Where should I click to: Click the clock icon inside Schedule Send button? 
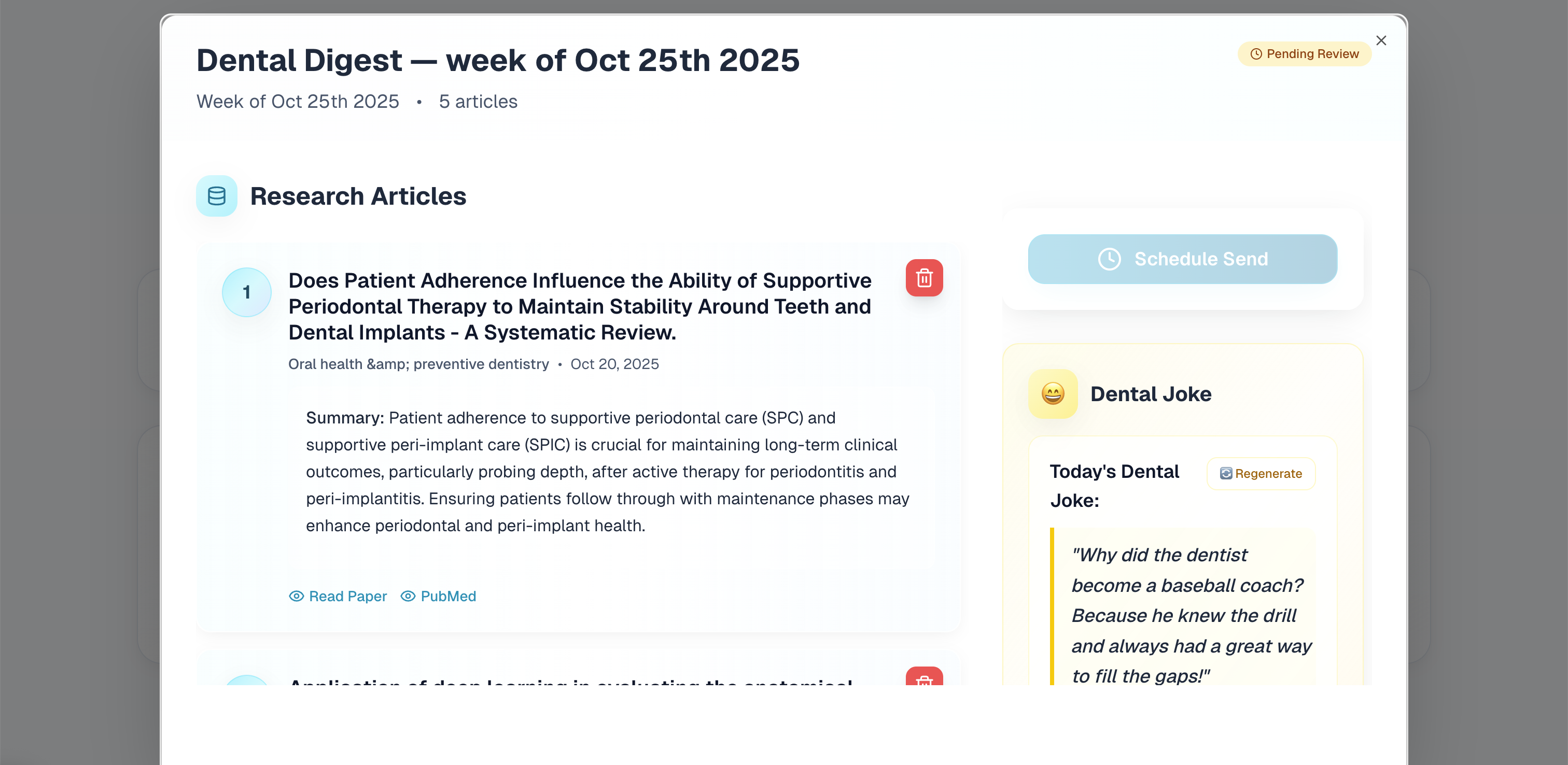click(x=1110, y=259)
